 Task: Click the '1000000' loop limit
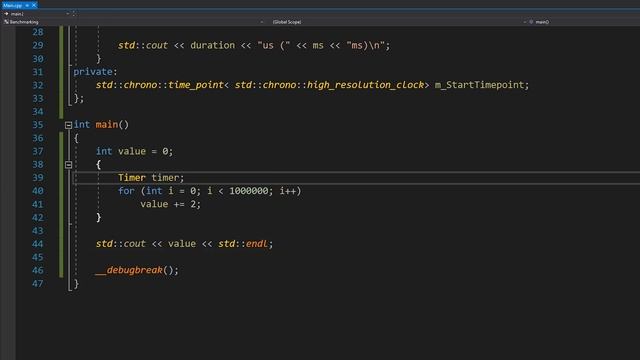click(x=249, y=191)
